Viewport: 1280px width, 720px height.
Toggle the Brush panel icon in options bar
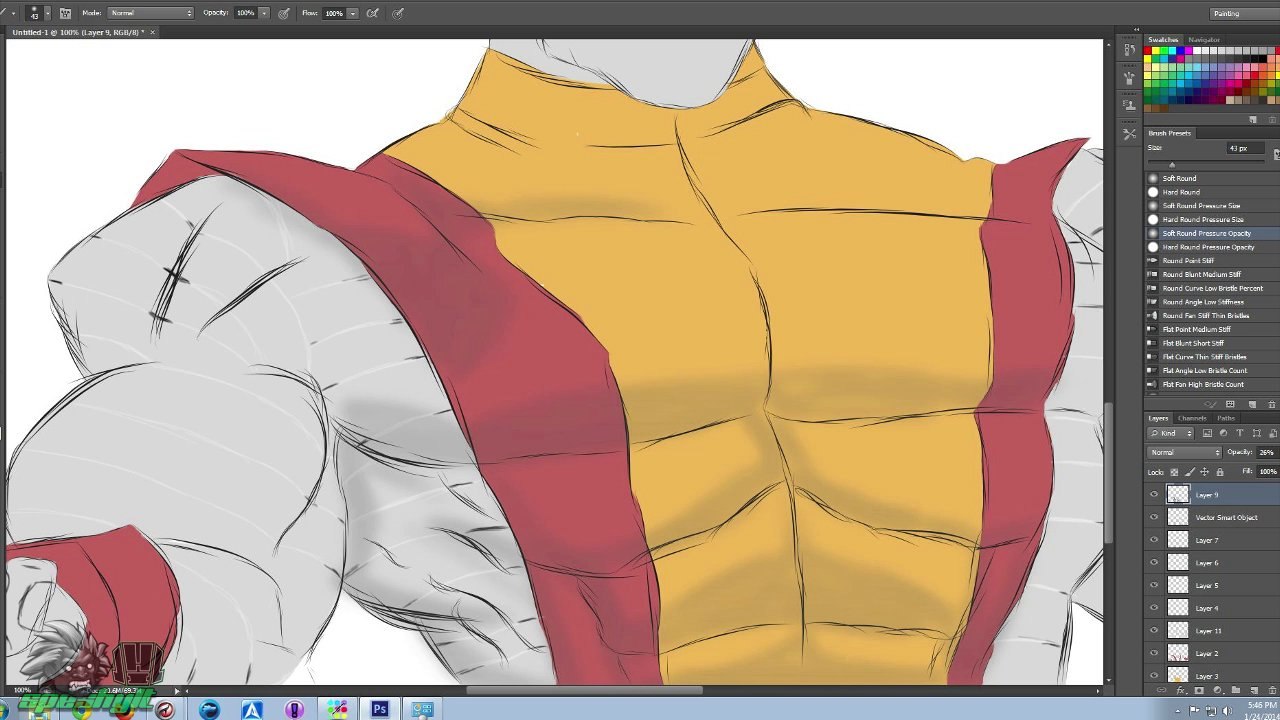click(65, 13)
